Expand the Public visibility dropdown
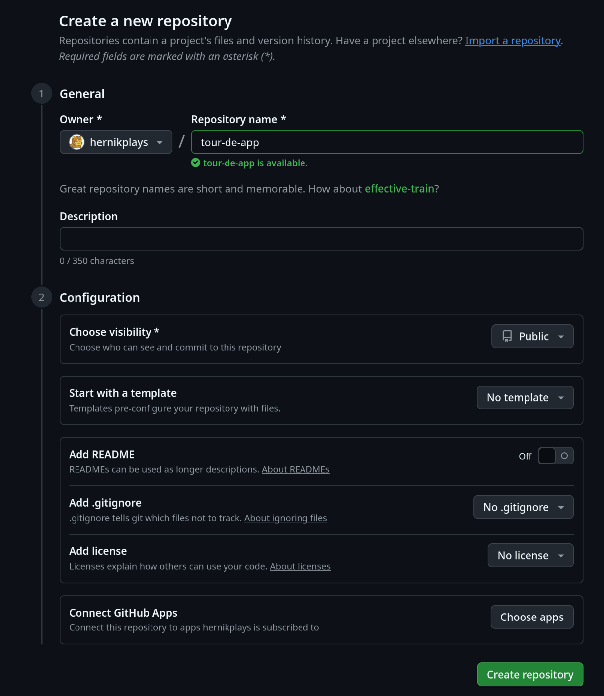Image resolution: width=604 pixels, height=696 pixels. click(532, 336)
